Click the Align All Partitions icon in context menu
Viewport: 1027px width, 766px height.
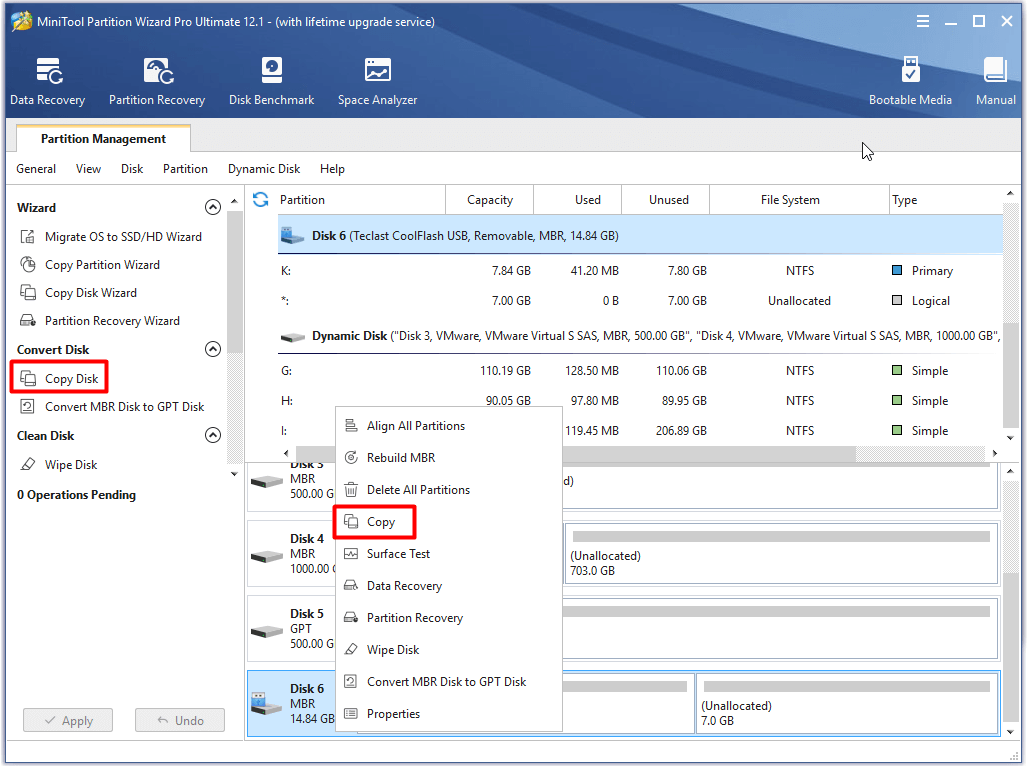351,426
